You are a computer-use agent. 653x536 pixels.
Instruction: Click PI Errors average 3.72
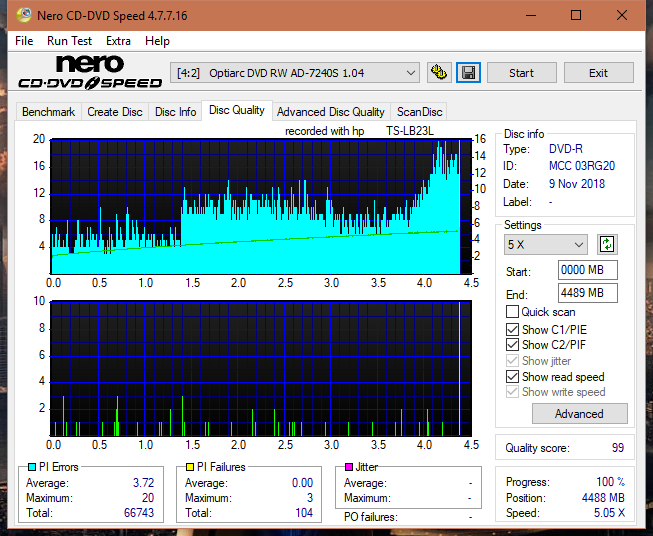pos(144,483)
